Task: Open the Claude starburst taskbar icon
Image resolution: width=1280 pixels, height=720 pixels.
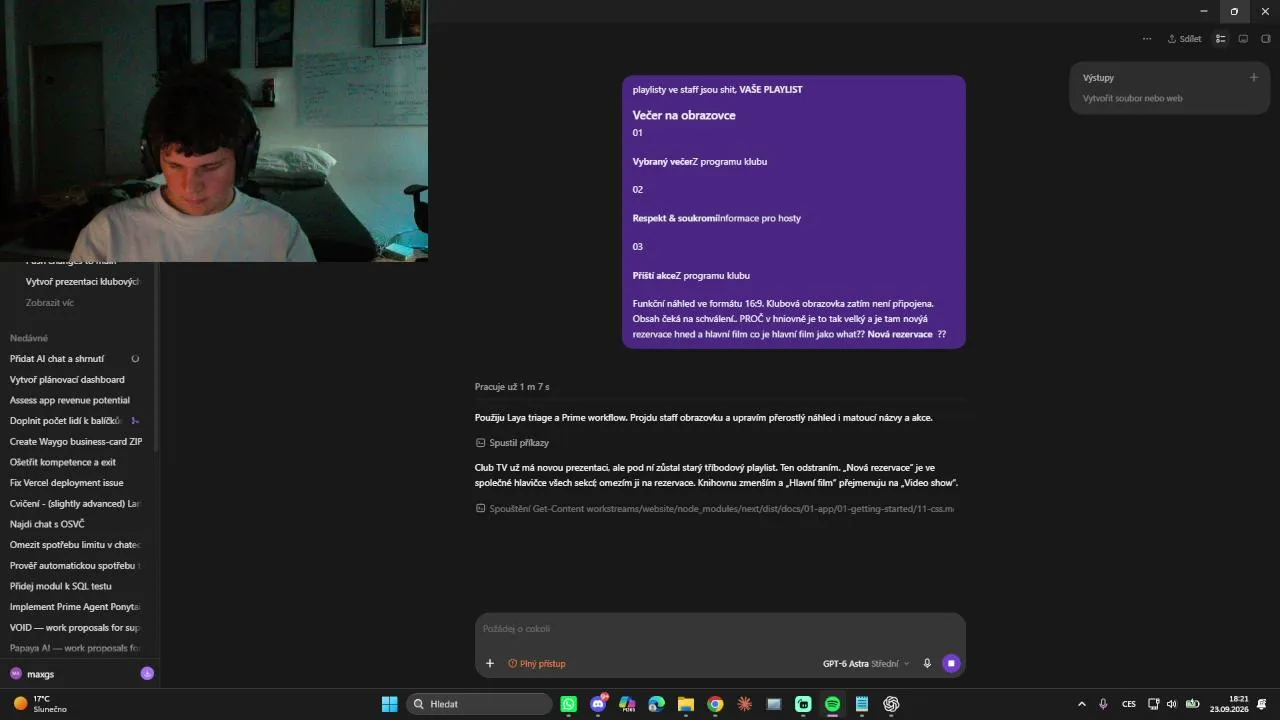Action: pos(744,704)
